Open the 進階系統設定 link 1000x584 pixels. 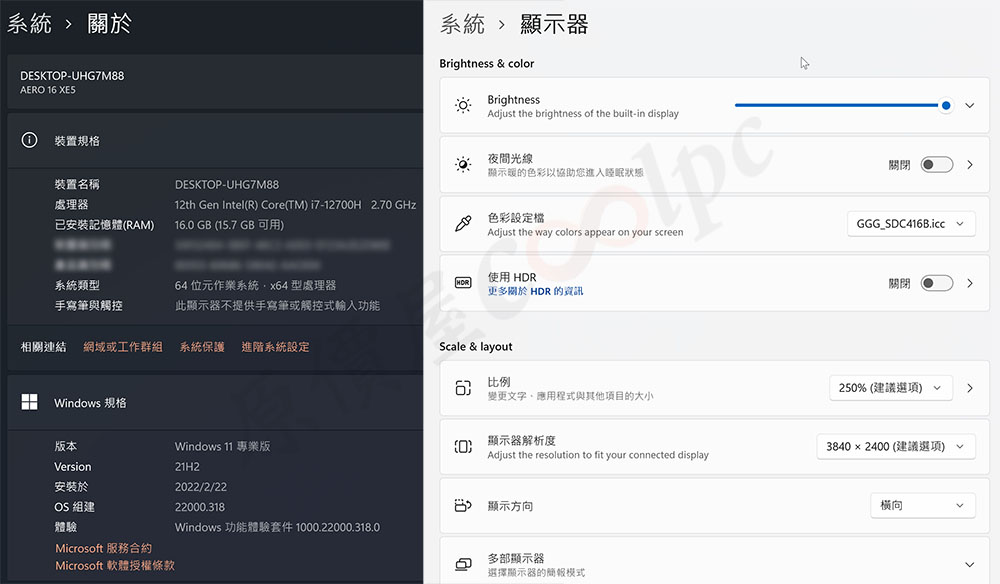[275, 347]
